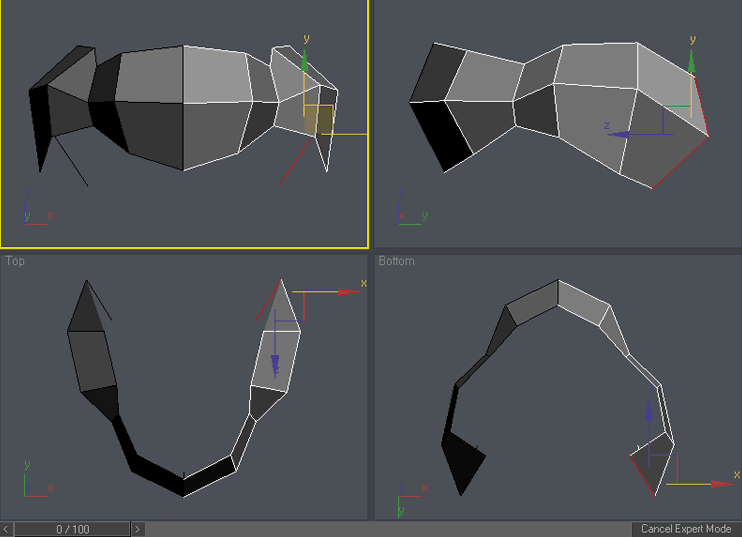
Task: Select the dark pointed polygon in Top viewport
Action: 87,310
